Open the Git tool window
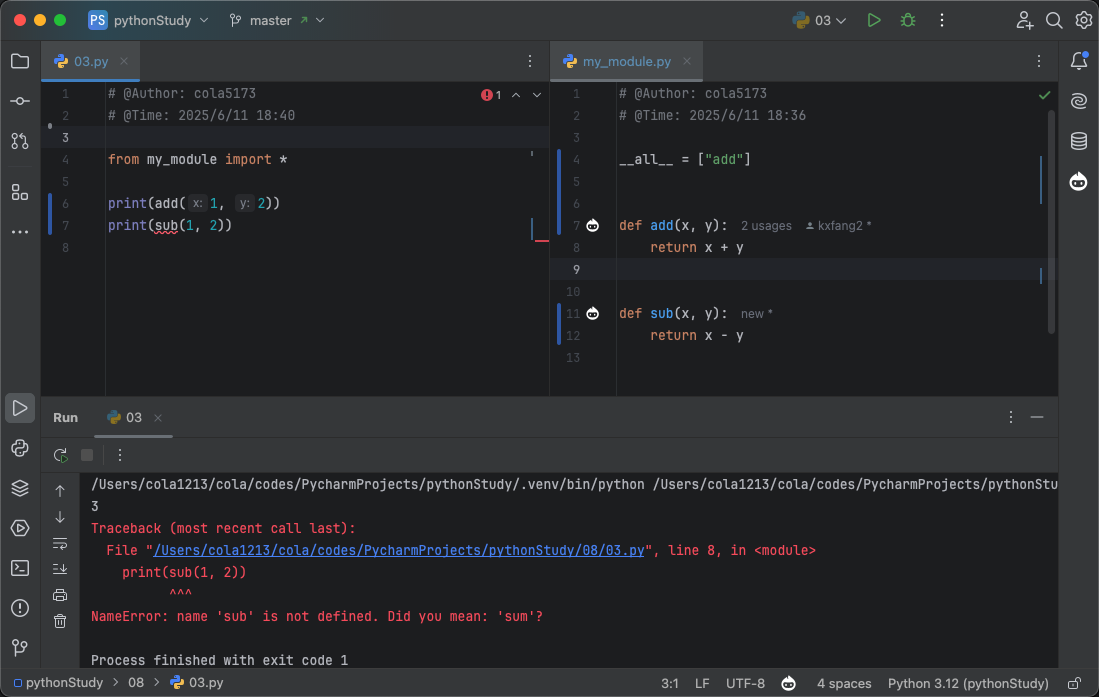 point(20,647)
